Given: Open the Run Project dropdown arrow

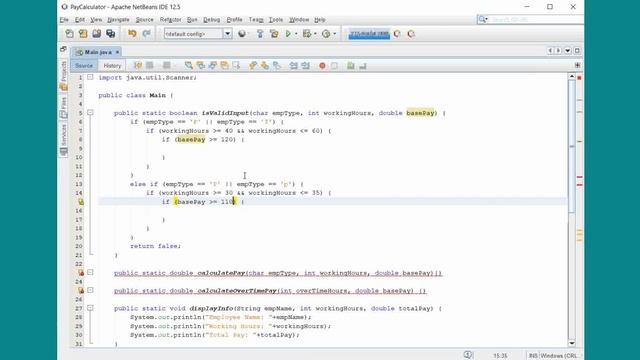Looking at the screenshot, I should tap(296, 34).
